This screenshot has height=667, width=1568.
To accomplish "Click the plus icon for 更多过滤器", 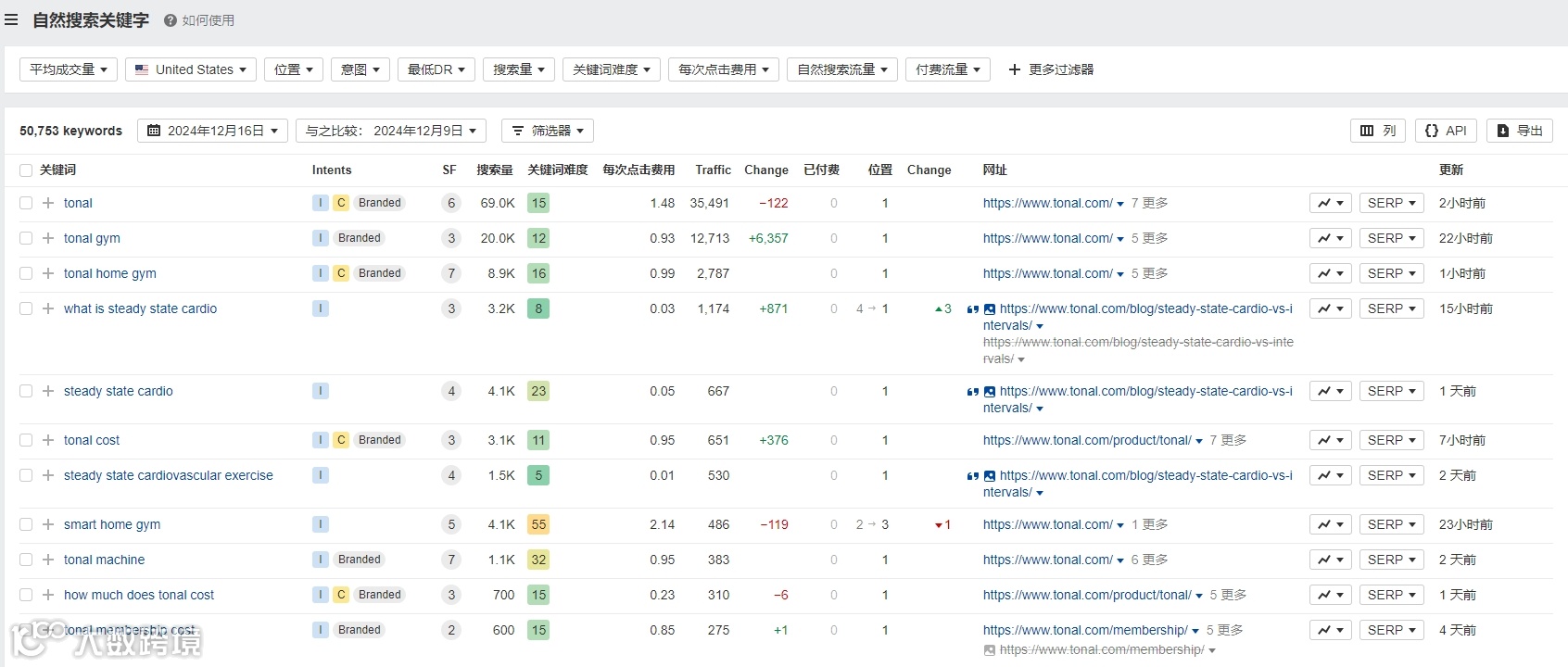I will click(x=1015, y=69).
